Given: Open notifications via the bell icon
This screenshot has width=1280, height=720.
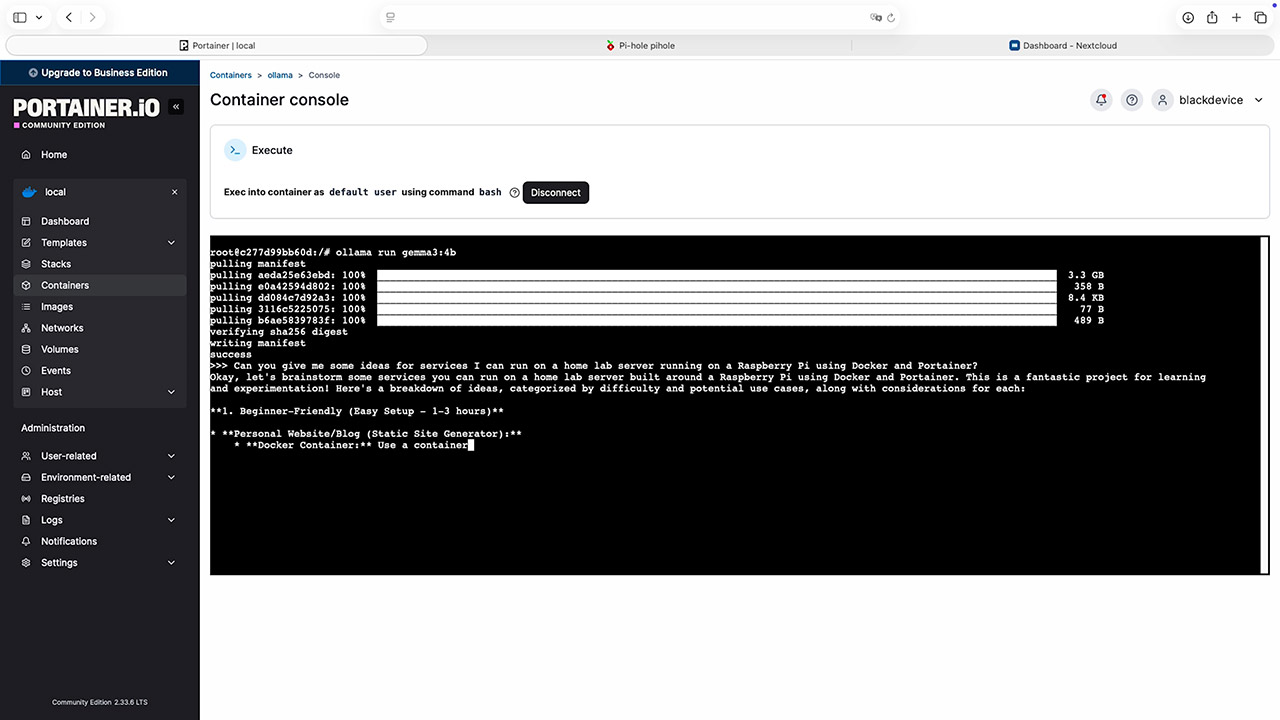Looking at the screenshot, I should [x=1101, y=100].
